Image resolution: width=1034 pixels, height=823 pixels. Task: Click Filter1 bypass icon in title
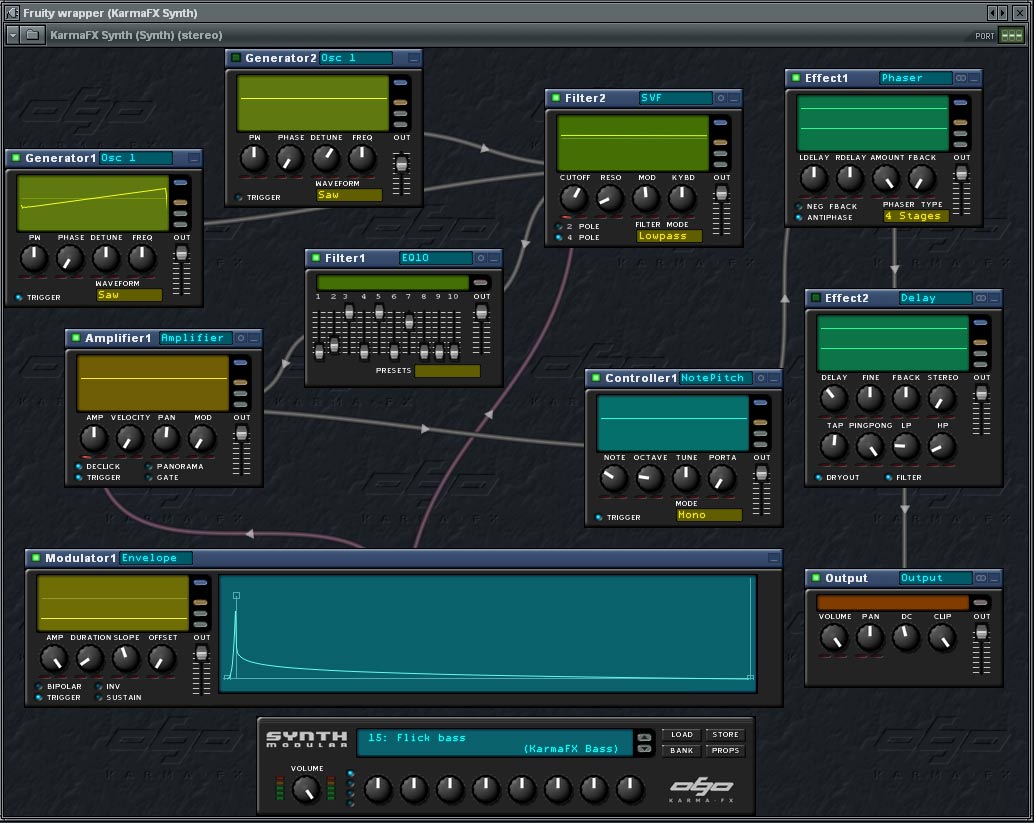(x=481, y=259)
